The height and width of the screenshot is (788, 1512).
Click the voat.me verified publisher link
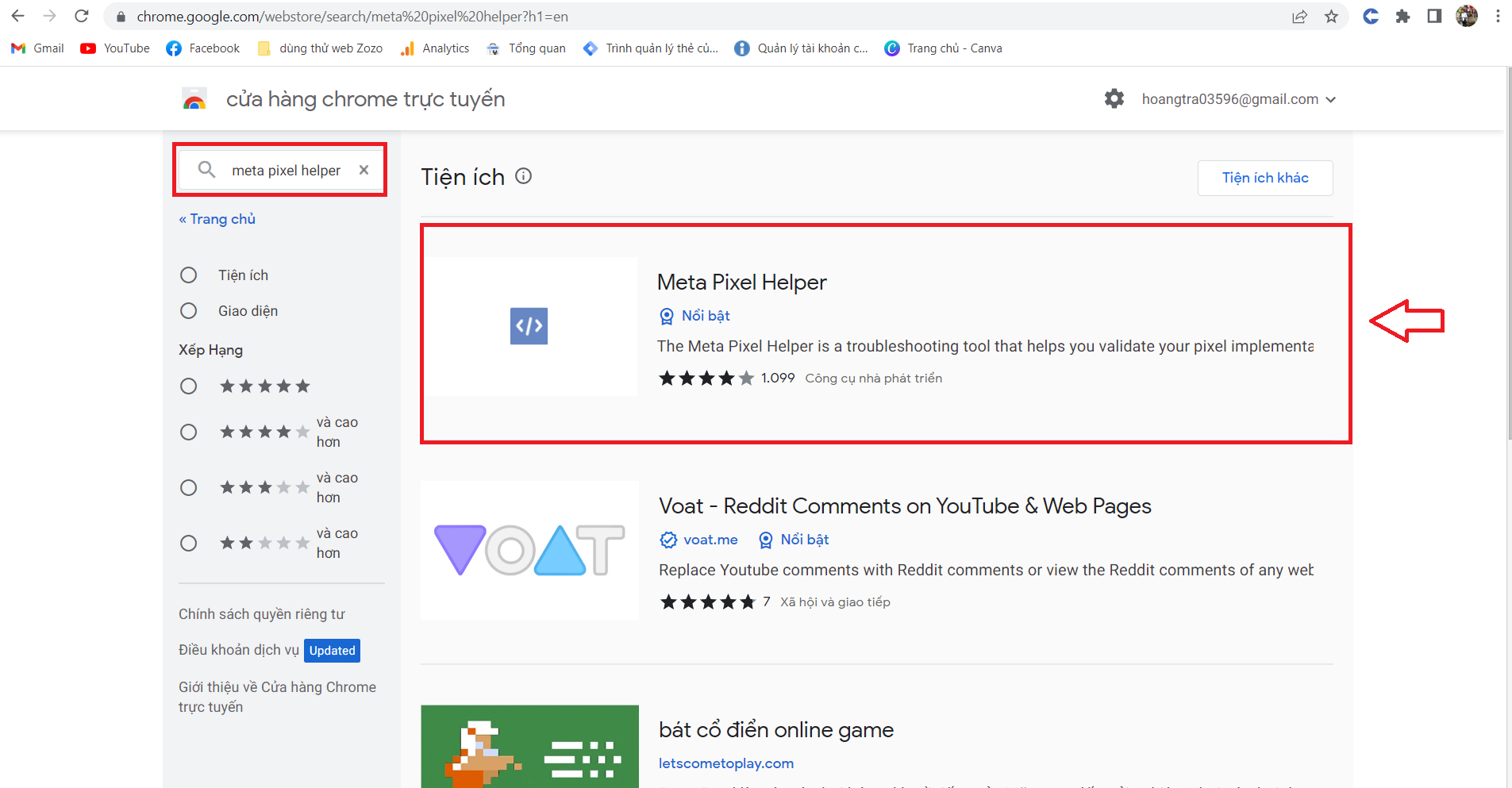click(699, 540)
